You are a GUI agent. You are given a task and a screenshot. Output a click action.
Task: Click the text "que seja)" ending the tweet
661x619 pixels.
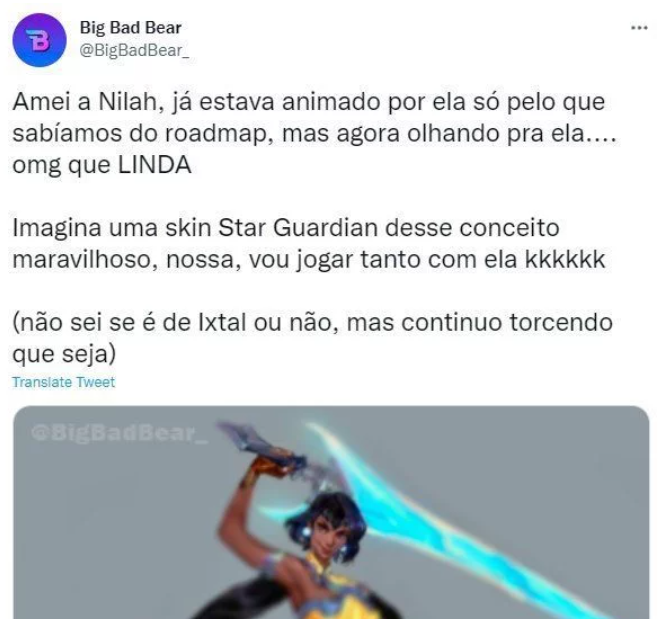coord(64,355)
